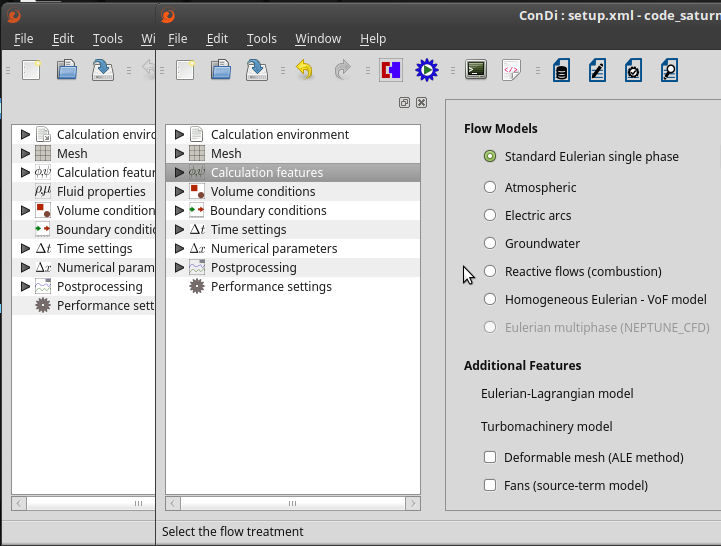Click the New file icon in toolbar
721x546 pixels.
tap(185, 70)
